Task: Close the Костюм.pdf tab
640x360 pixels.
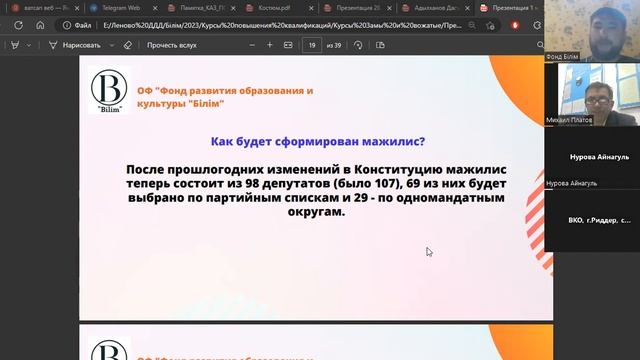Action: (x=311, y=8)
